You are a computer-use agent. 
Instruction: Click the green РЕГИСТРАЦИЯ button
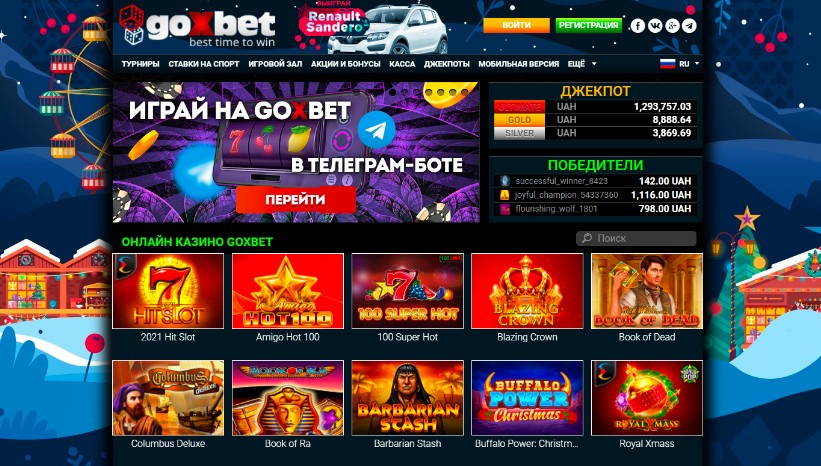(589, 25)
